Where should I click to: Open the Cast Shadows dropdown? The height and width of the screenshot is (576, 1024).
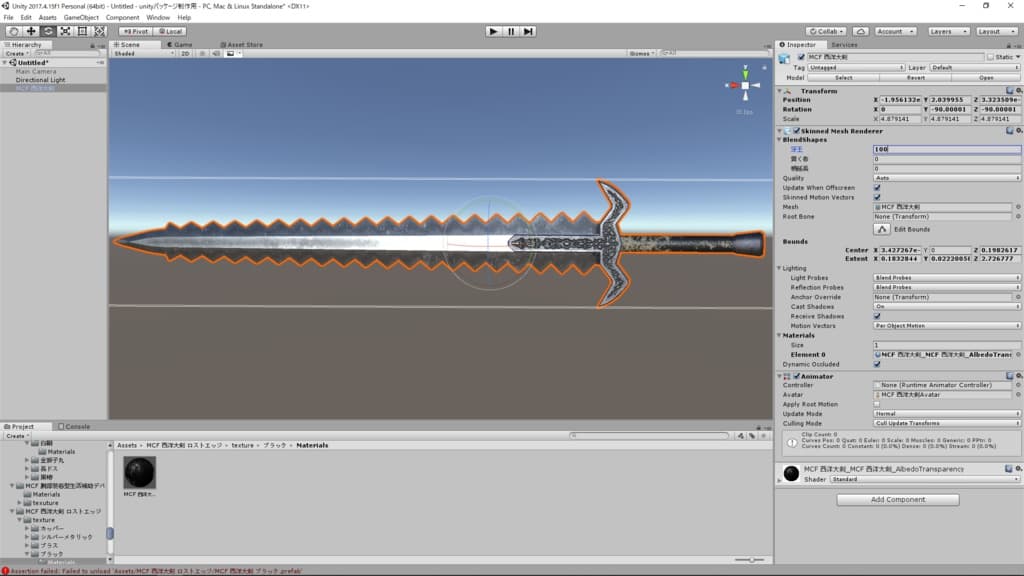[945, 307]
